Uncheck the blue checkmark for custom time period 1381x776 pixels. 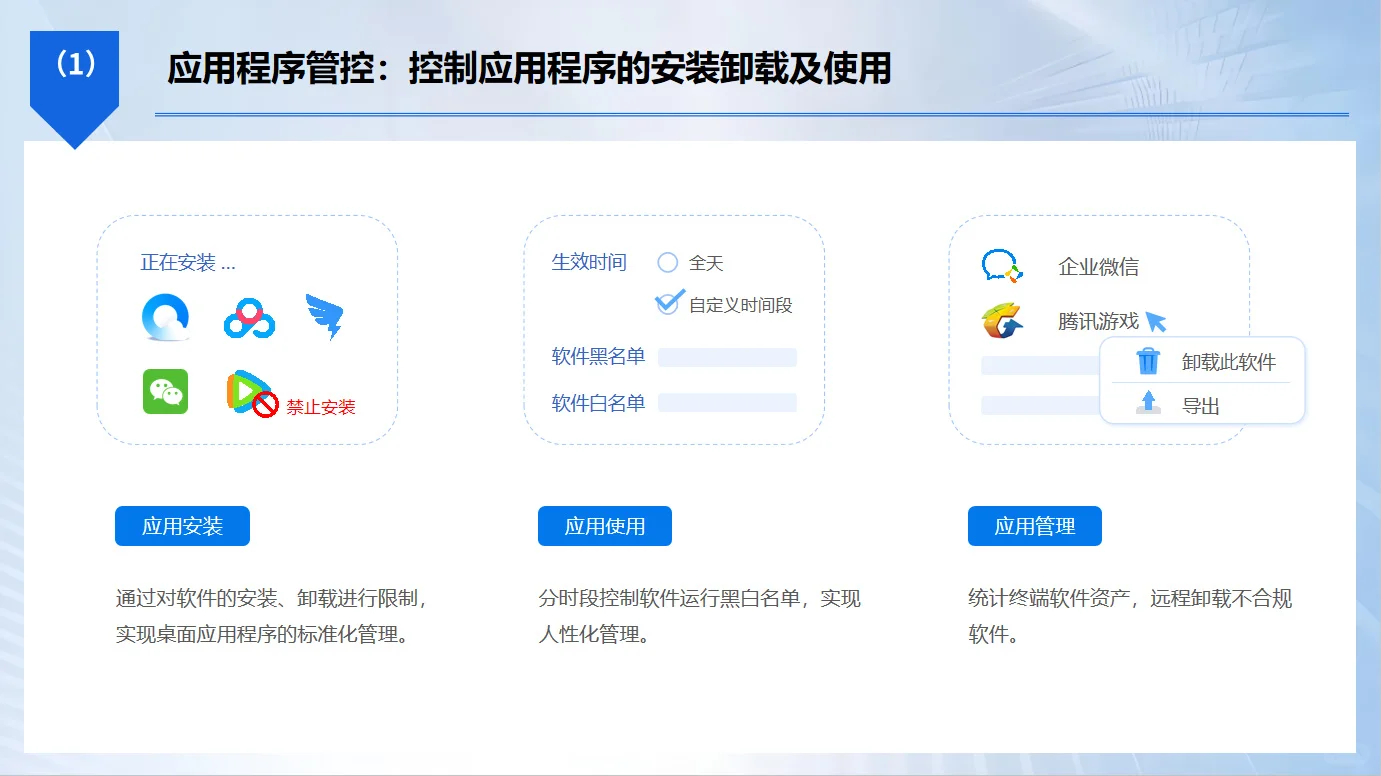(668, 305)
